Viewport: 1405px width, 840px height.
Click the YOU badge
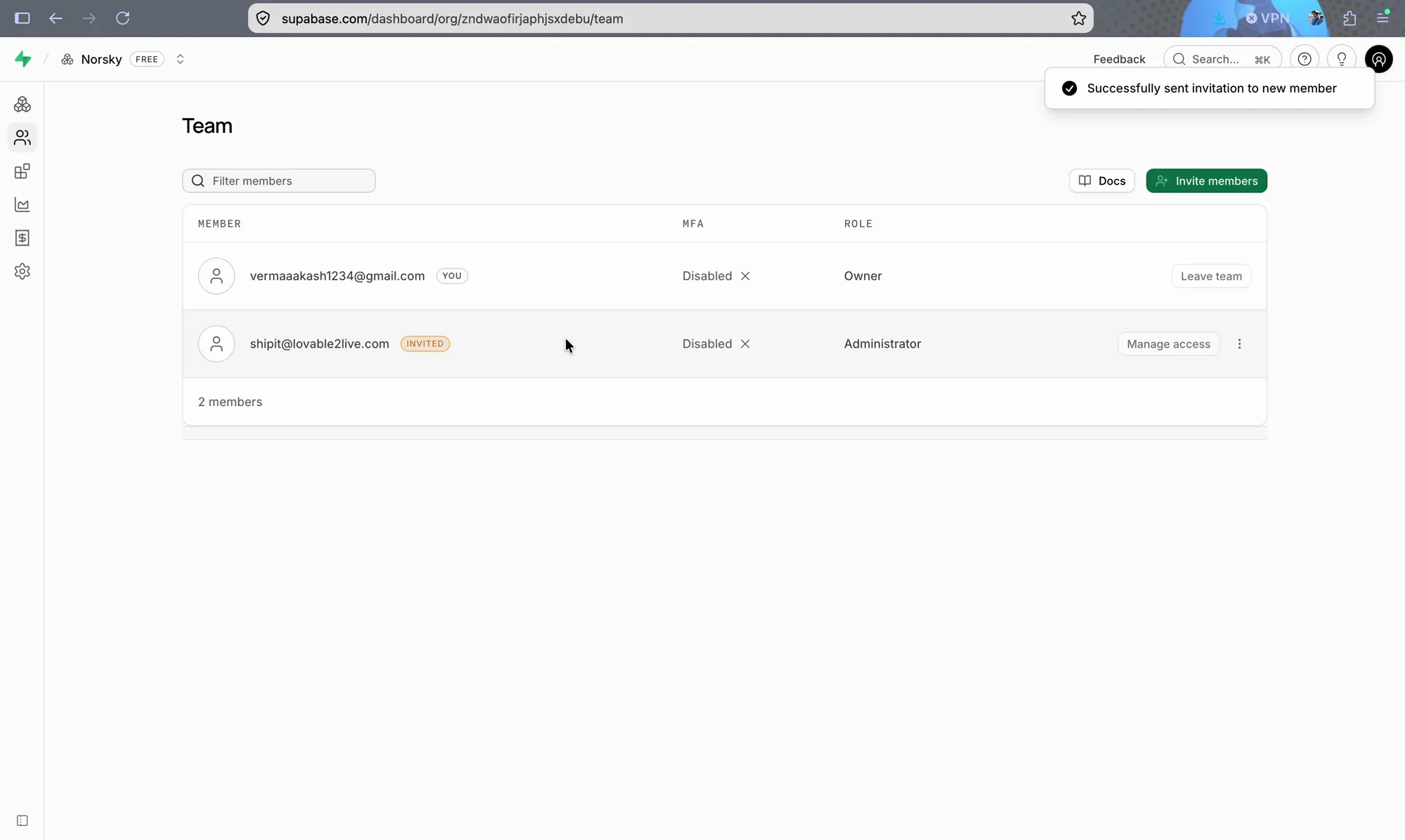click(x=452, y=276)
